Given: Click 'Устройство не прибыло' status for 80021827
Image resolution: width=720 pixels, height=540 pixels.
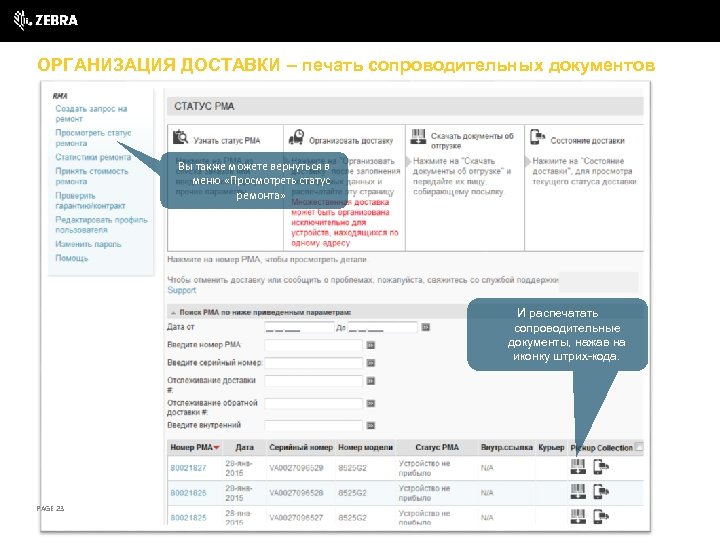Looking at the screenshot, I should coord(424,468).
